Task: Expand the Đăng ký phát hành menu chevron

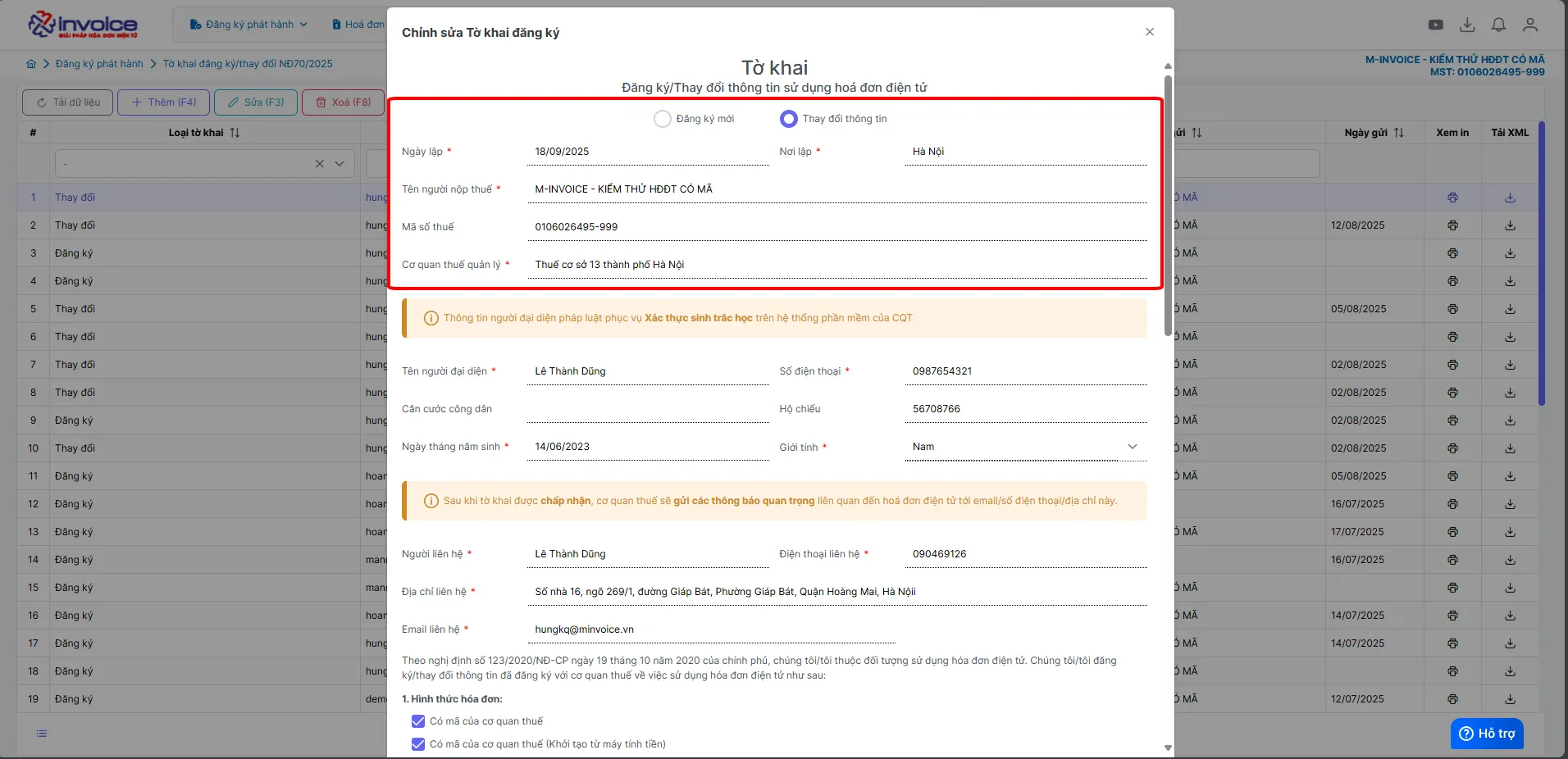Action: 303,25
